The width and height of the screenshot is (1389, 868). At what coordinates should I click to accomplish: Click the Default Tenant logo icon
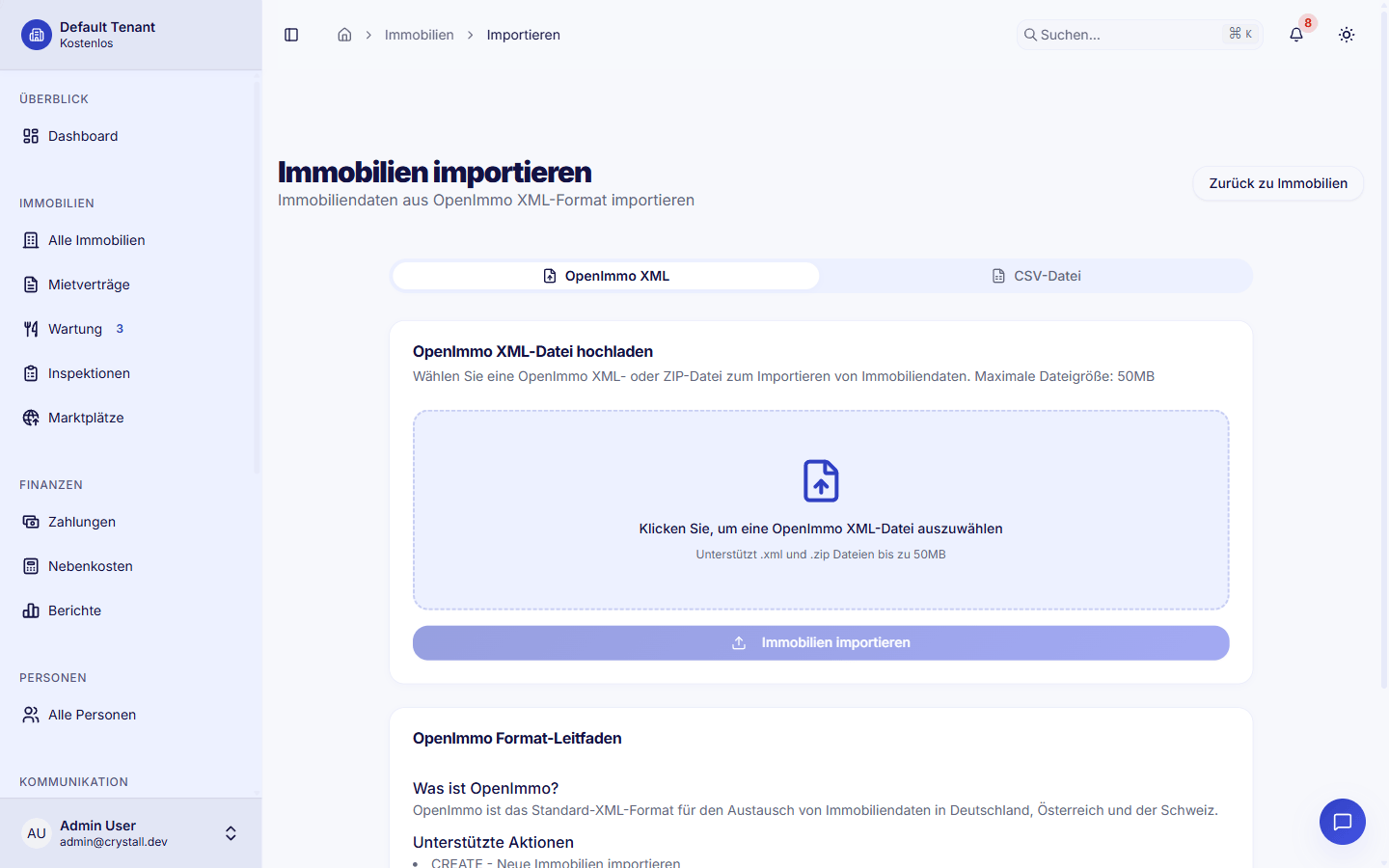[37, 35]
